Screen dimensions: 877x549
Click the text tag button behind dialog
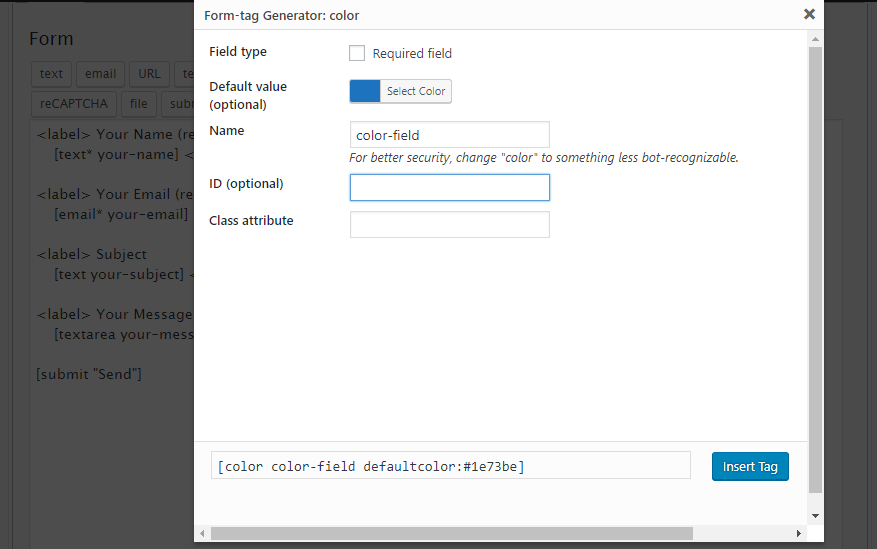[x=51, y=74]
